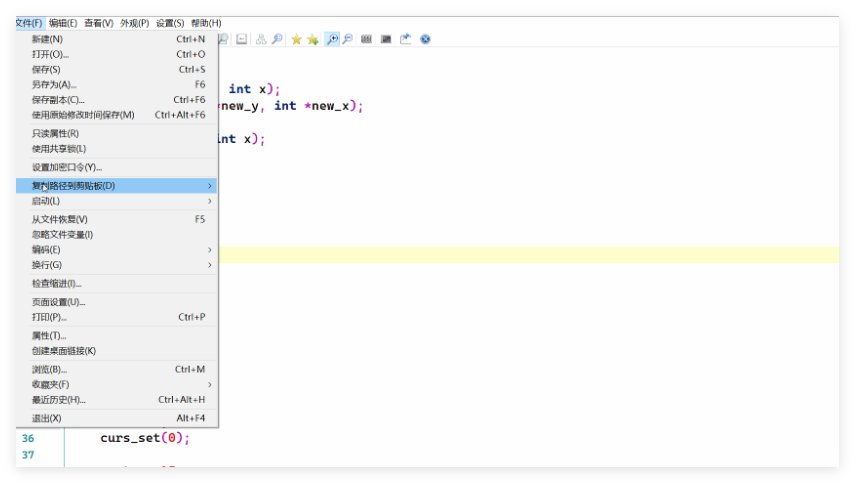Open 属性(T)... menu entry

click(x=117, y=336)
